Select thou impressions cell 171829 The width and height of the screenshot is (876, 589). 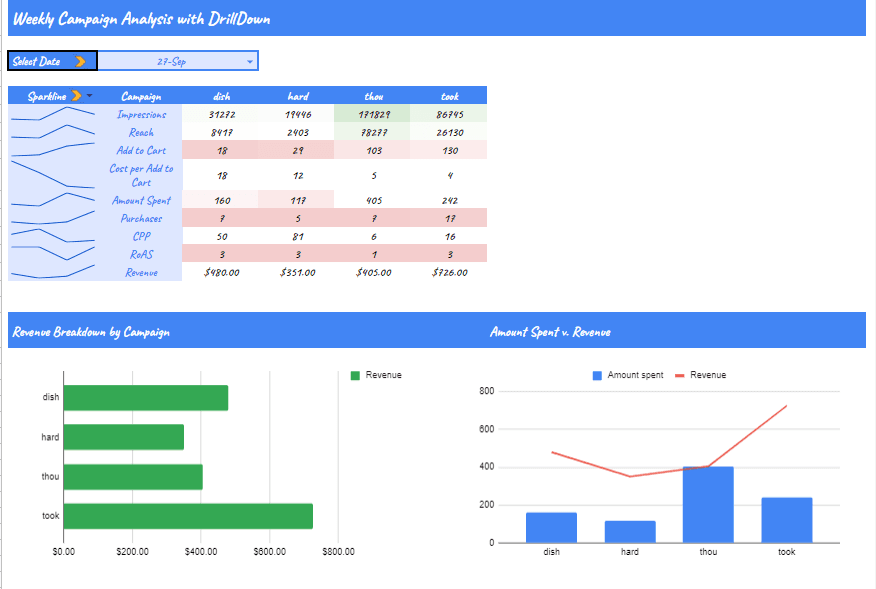click(x=374, y=114)
